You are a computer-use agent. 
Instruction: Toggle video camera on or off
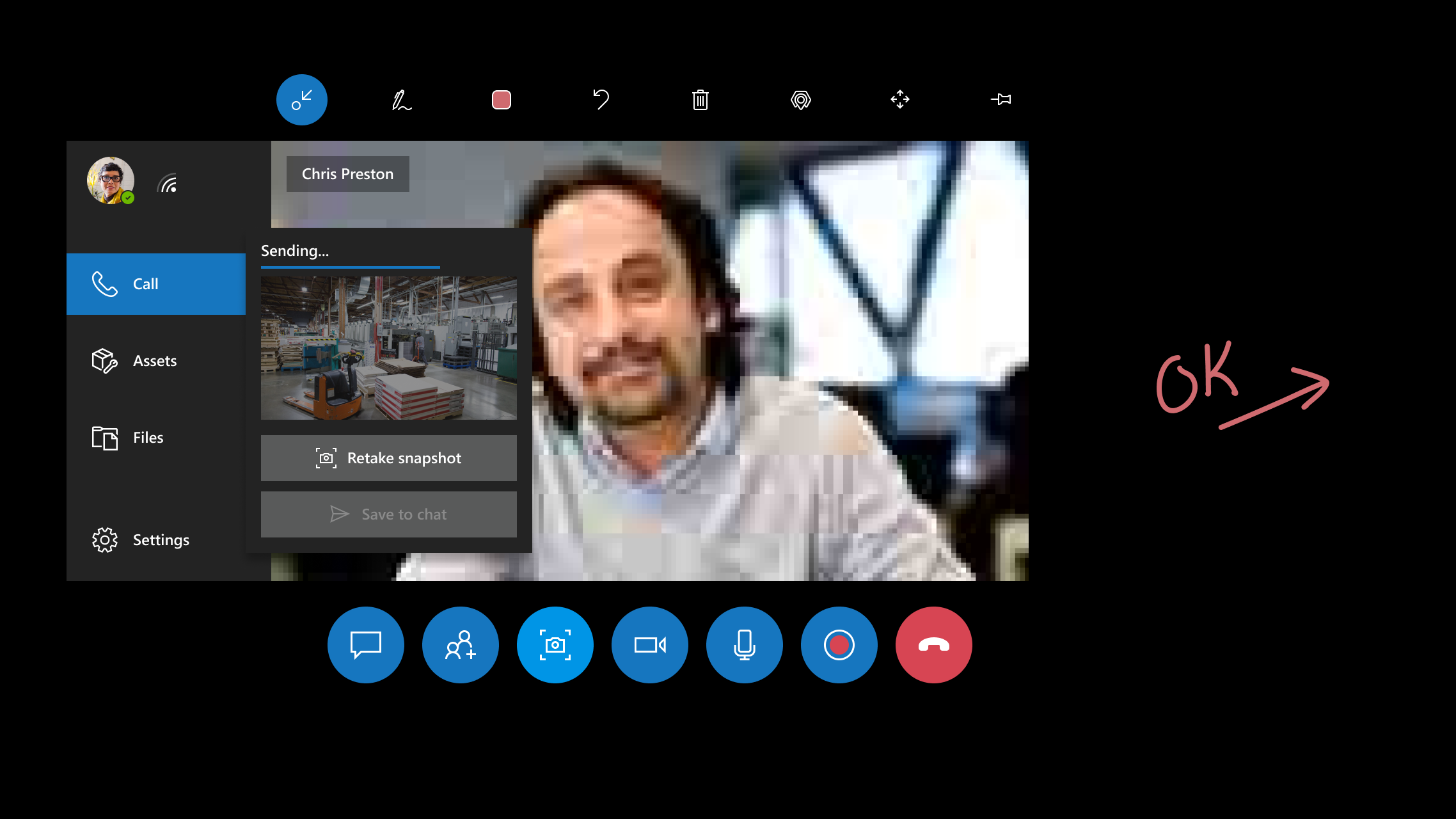[x=650, y=644]
